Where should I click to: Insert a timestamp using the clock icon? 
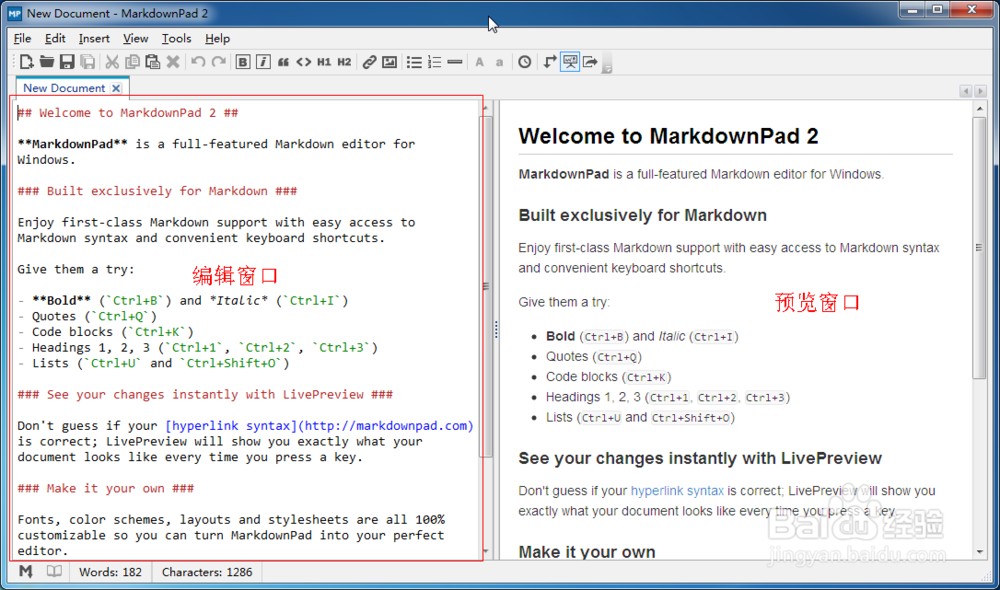524,61
